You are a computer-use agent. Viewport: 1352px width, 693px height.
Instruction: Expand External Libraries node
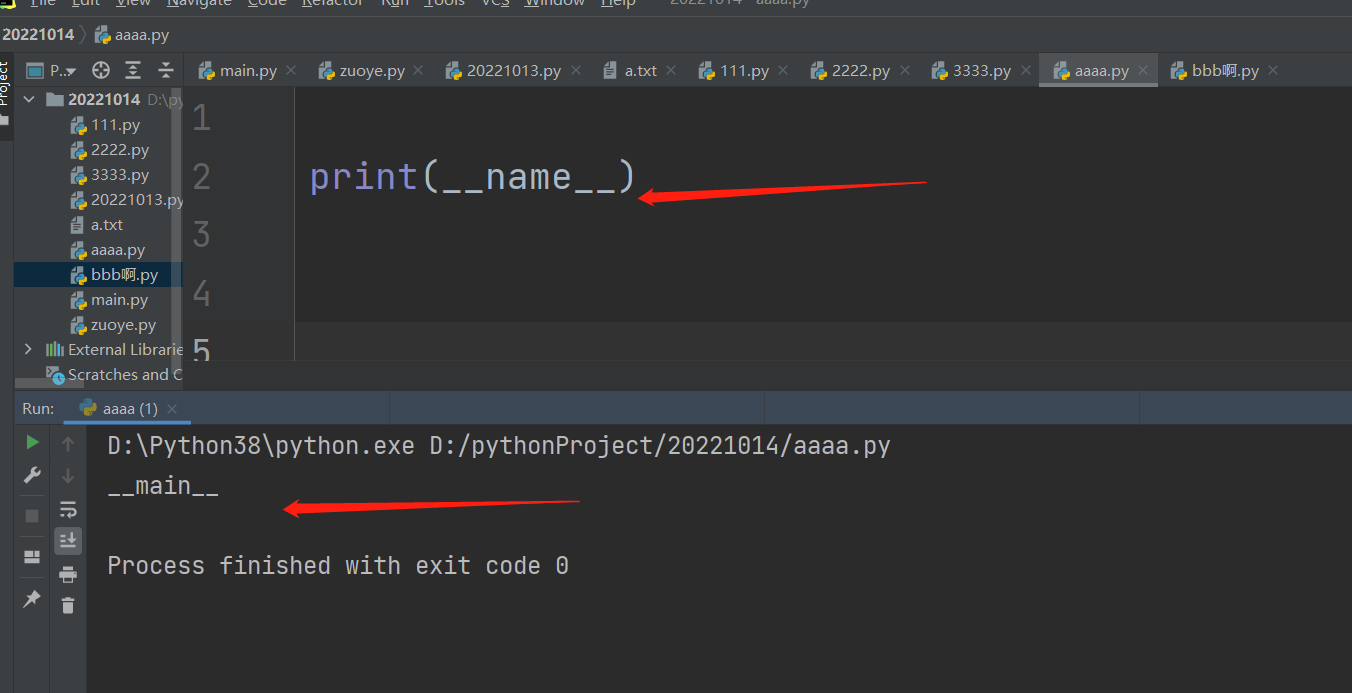pyautogui.click(x=28, y=349)
